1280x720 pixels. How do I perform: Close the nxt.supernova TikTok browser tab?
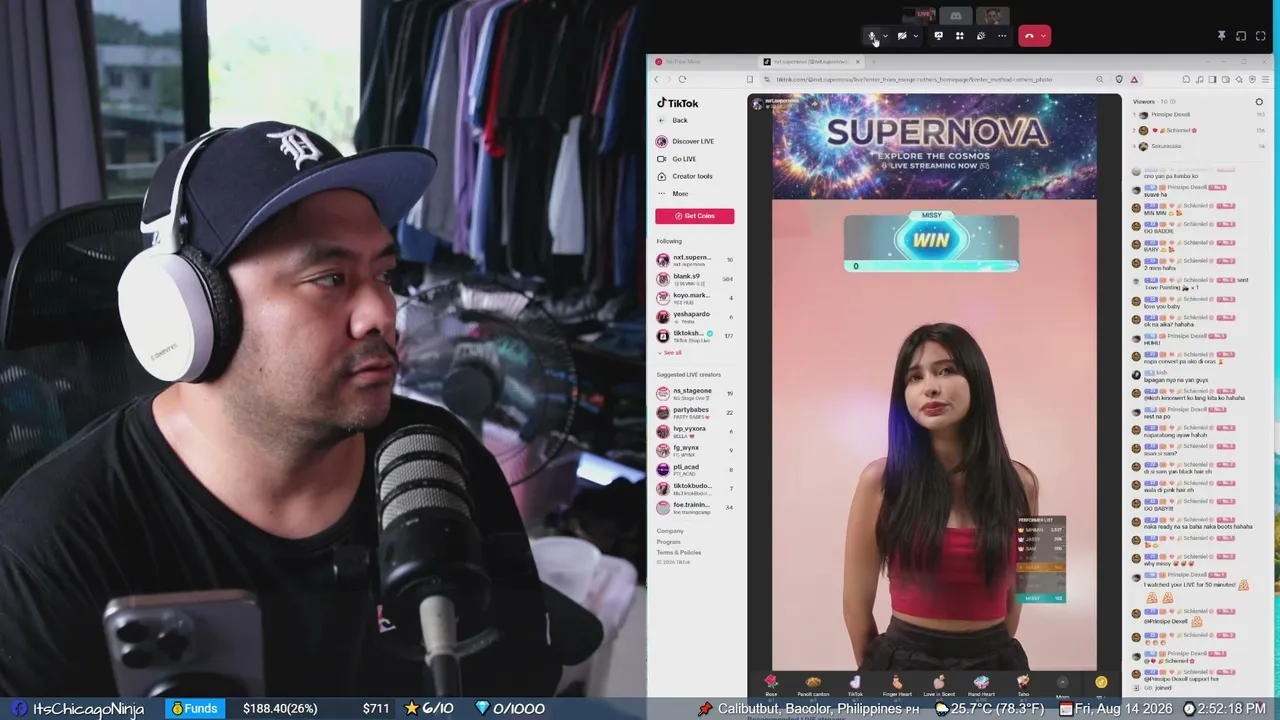pyautogui.click(x=858, y=62)
